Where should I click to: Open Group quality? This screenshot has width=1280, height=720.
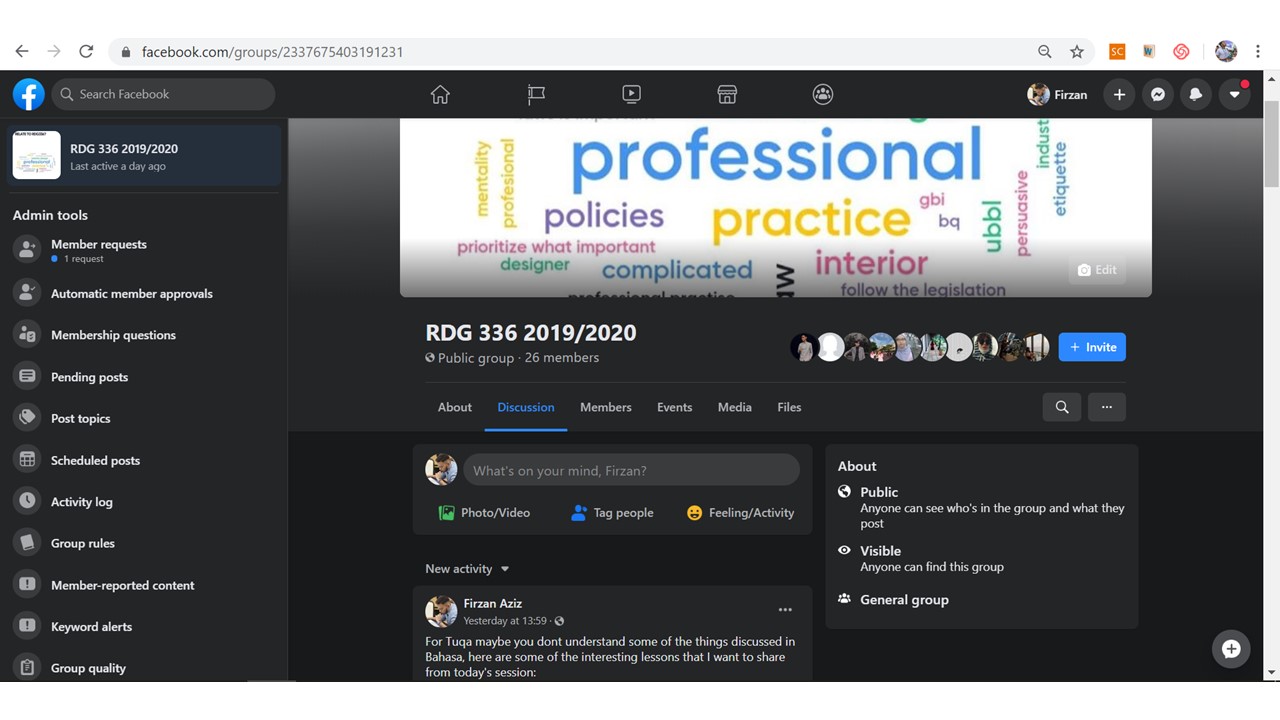[144, 668]
